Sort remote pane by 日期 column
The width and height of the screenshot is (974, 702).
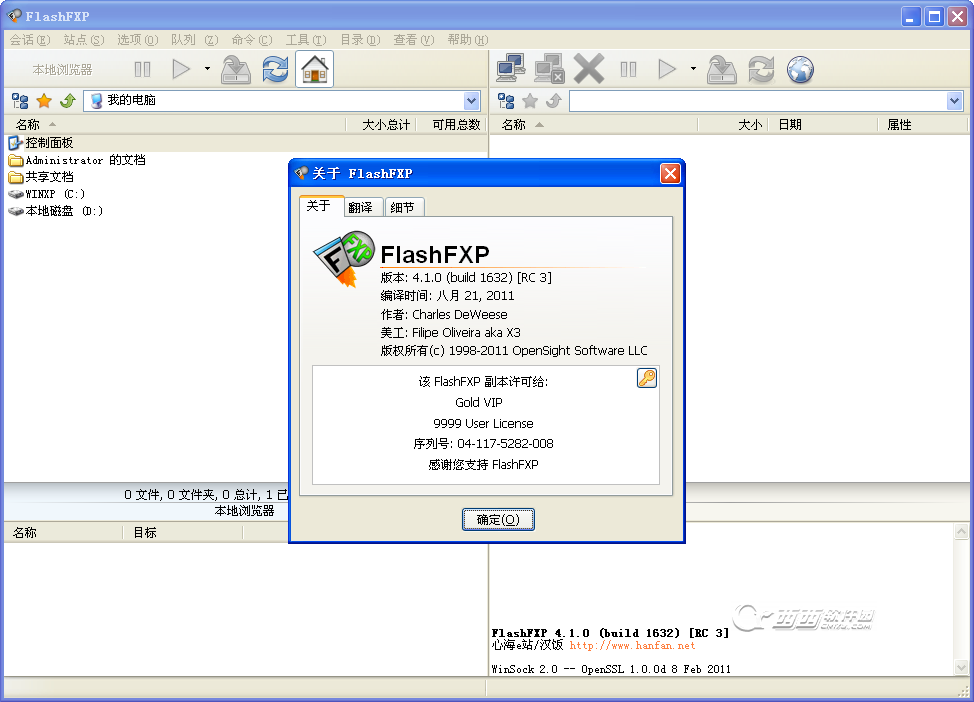click(824, 125)
